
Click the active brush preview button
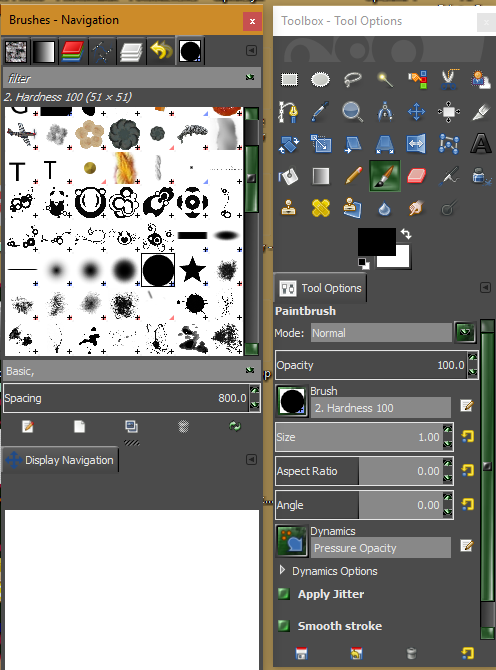coord(292,401)
